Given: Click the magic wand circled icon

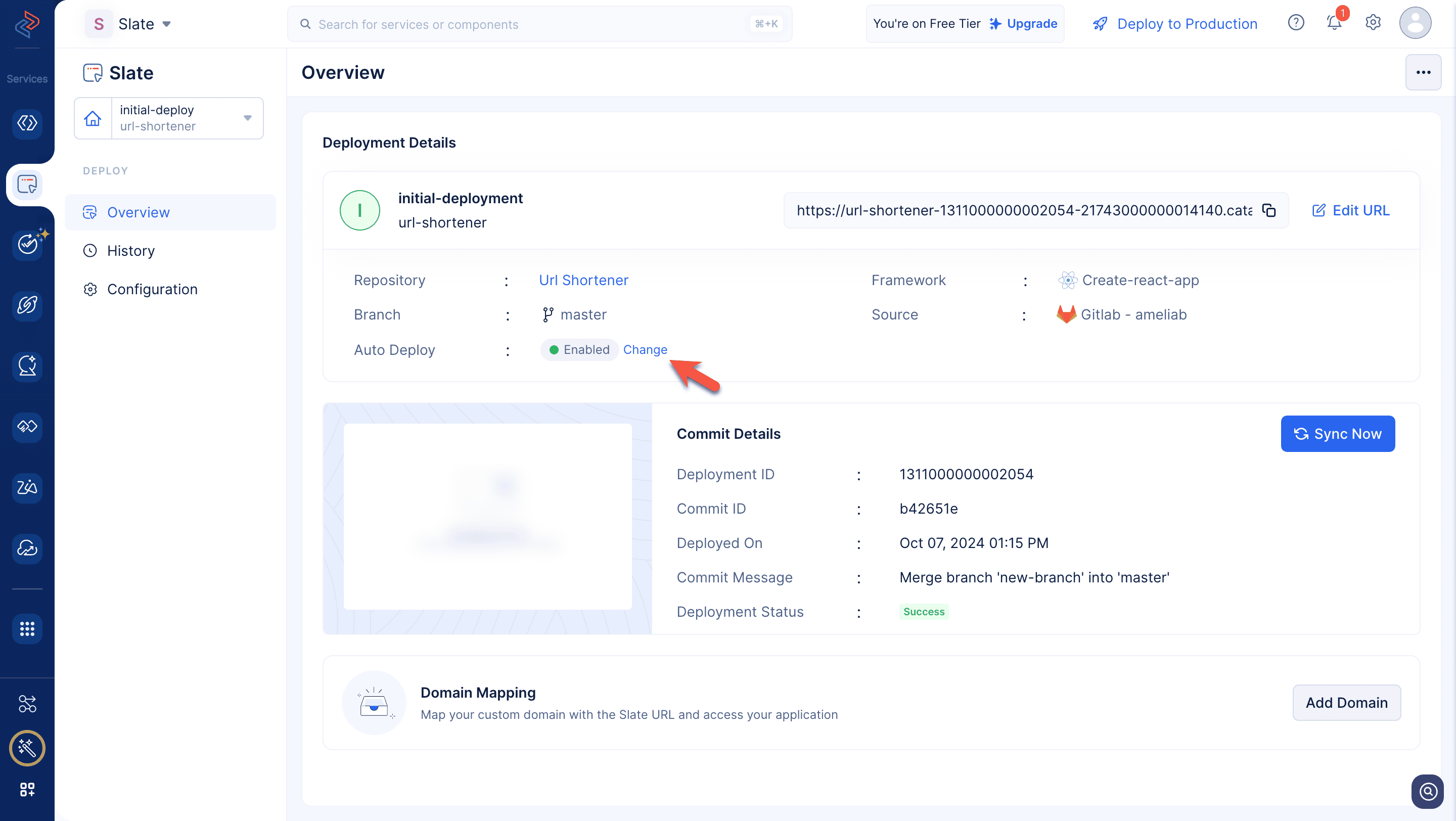Looking at the screenshot, I should [27, 748].
